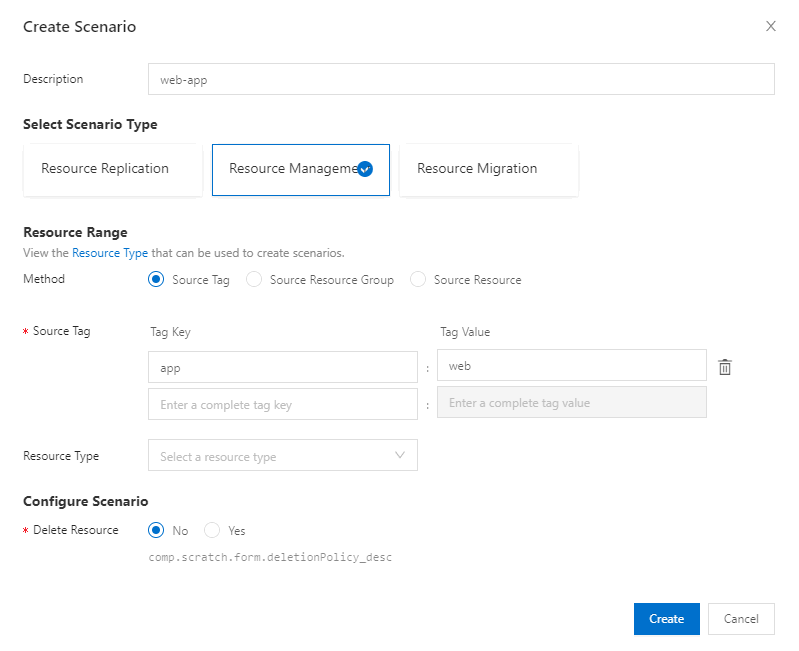Click the disabled empty tag value field

click(572, 402)
